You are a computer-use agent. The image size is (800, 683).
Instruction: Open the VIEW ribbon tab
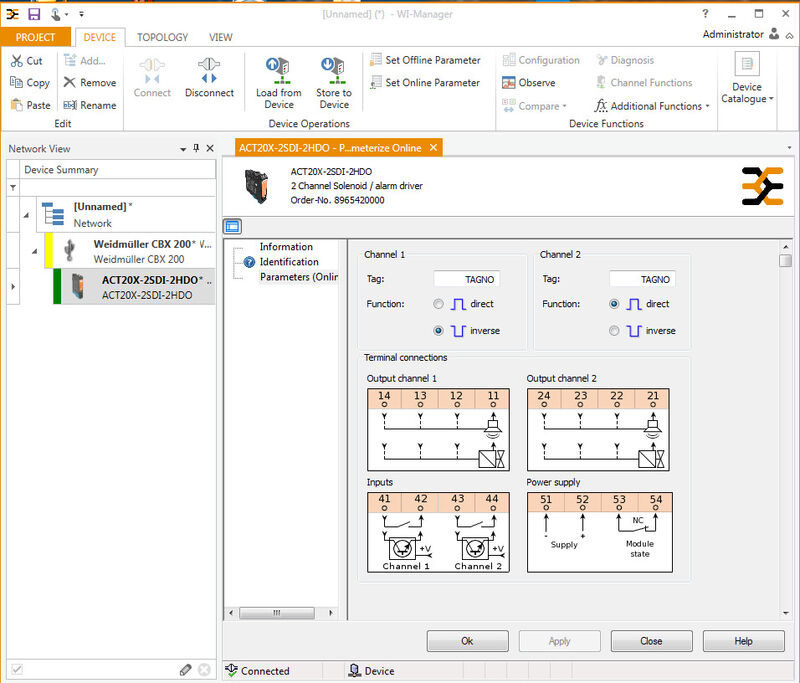221,37
